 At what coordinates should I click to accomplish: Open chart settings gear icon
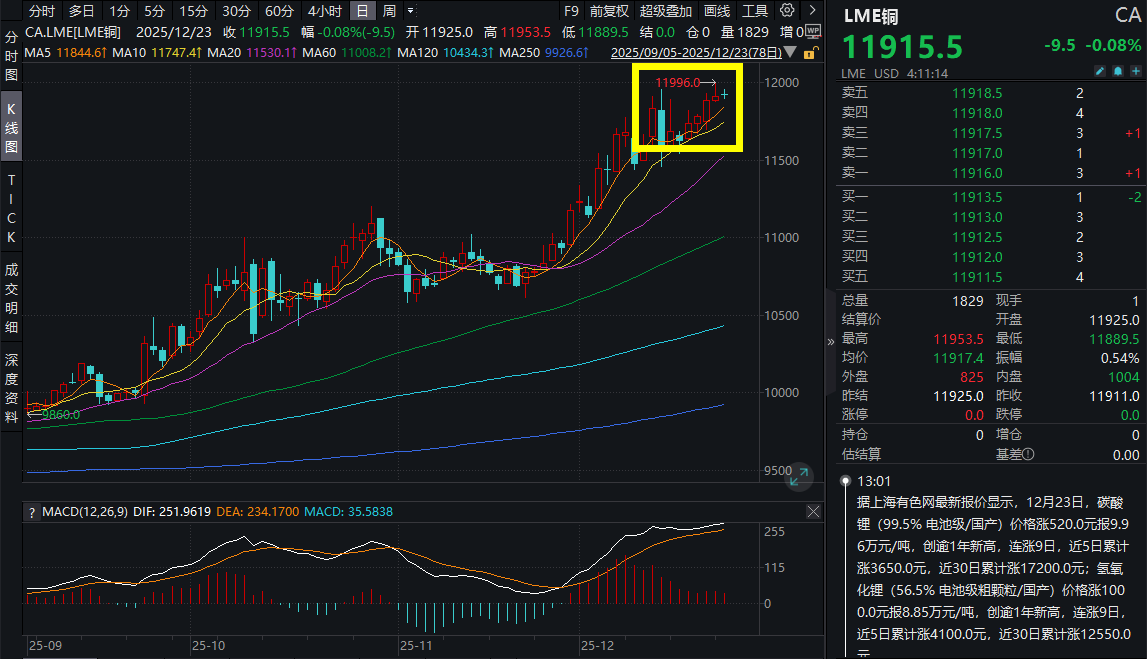[x=787, y=11]
